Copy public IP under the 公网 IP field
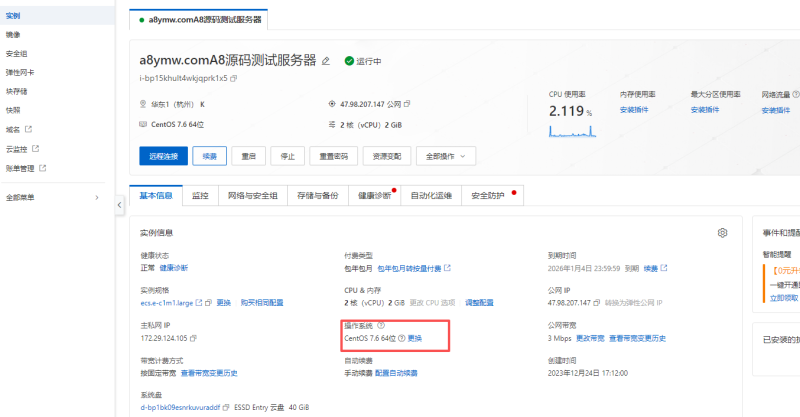800x417 pixels. (596, 303)
